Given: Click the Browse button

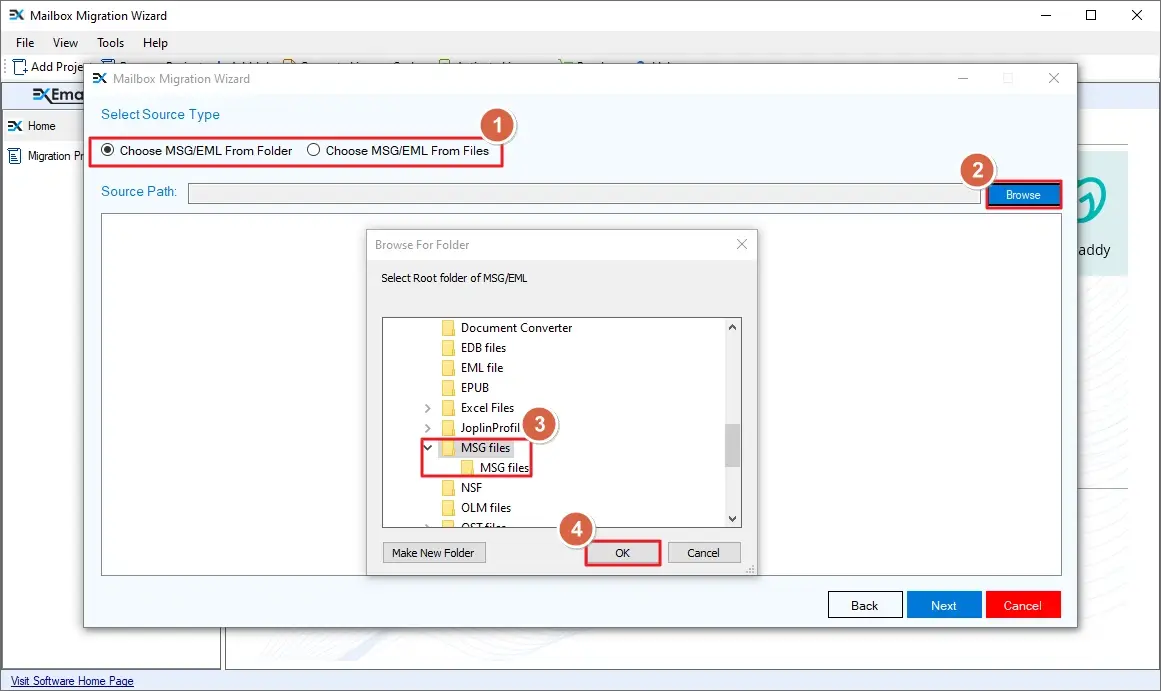Looking at the screenshot, I should (1023, 194).
